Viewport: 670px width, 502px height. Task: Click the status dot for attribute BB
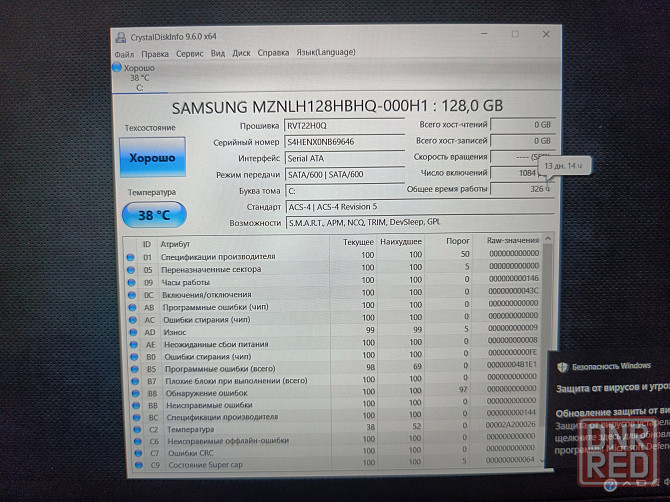point(136,405)
